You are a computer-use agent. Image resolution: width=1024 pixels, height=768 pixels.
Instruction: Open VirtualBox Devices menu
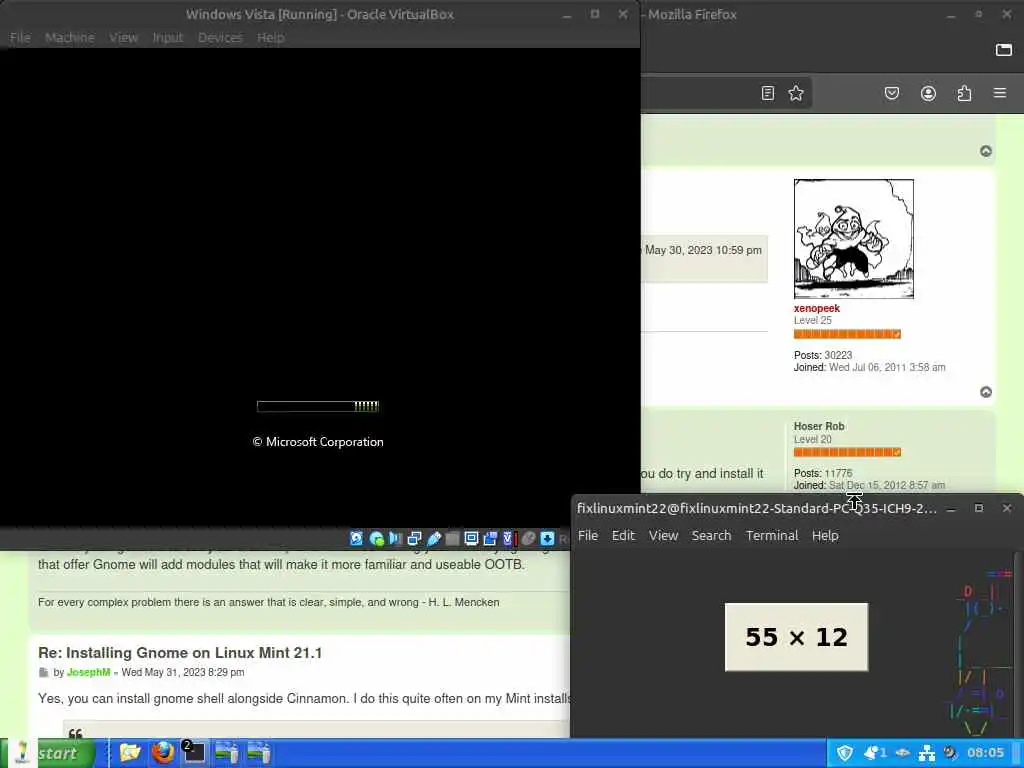(x=220, y=37)
